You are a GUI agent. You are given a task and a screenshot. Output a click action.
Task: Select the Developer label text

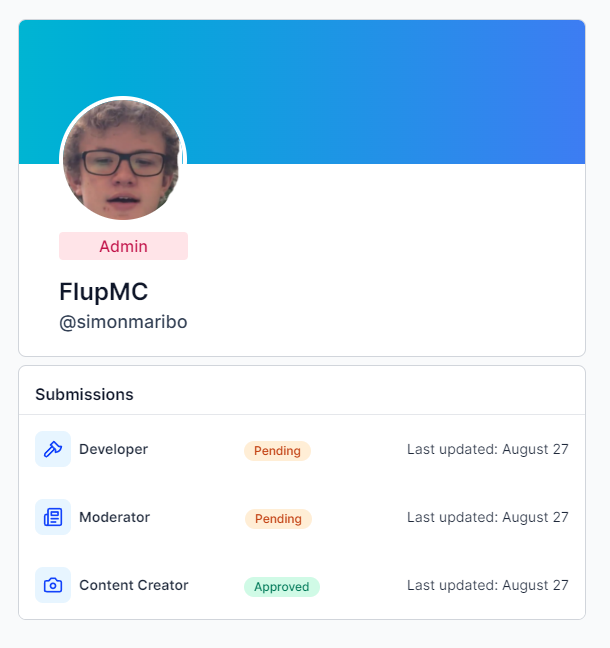113,449
